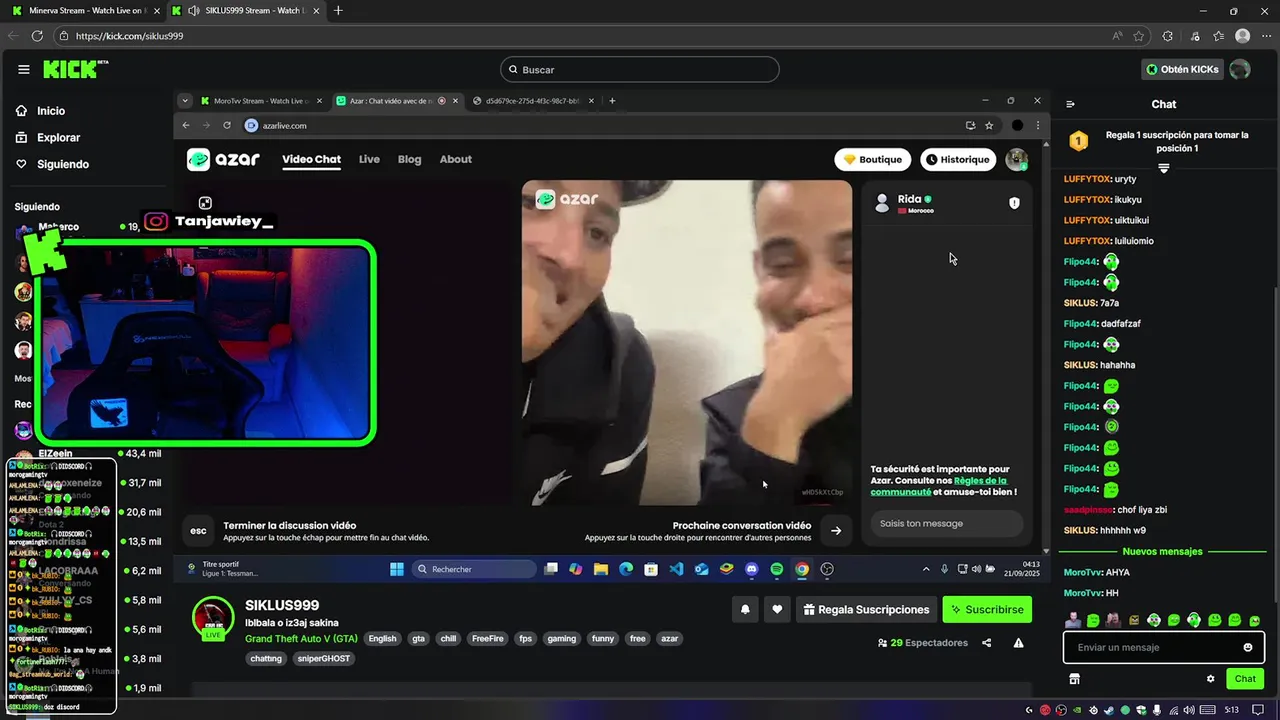Click Edge read aloud icon in address bar
Viewport: 1280px width, 720px height.
click(x=1117, y=36)
